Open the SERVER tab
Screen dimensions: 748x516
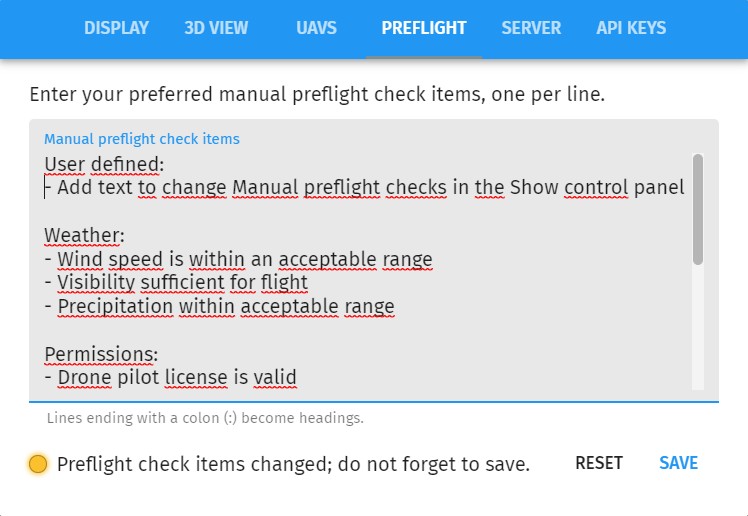click(531, 28)
